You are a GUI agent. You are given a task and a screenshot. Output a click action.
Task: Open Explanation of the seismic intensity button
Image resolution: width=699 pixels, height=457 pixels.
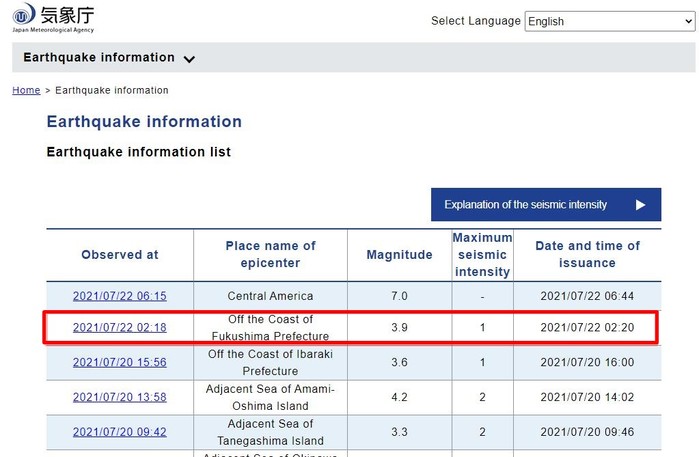pyautogui.click(x=546, y=205)
